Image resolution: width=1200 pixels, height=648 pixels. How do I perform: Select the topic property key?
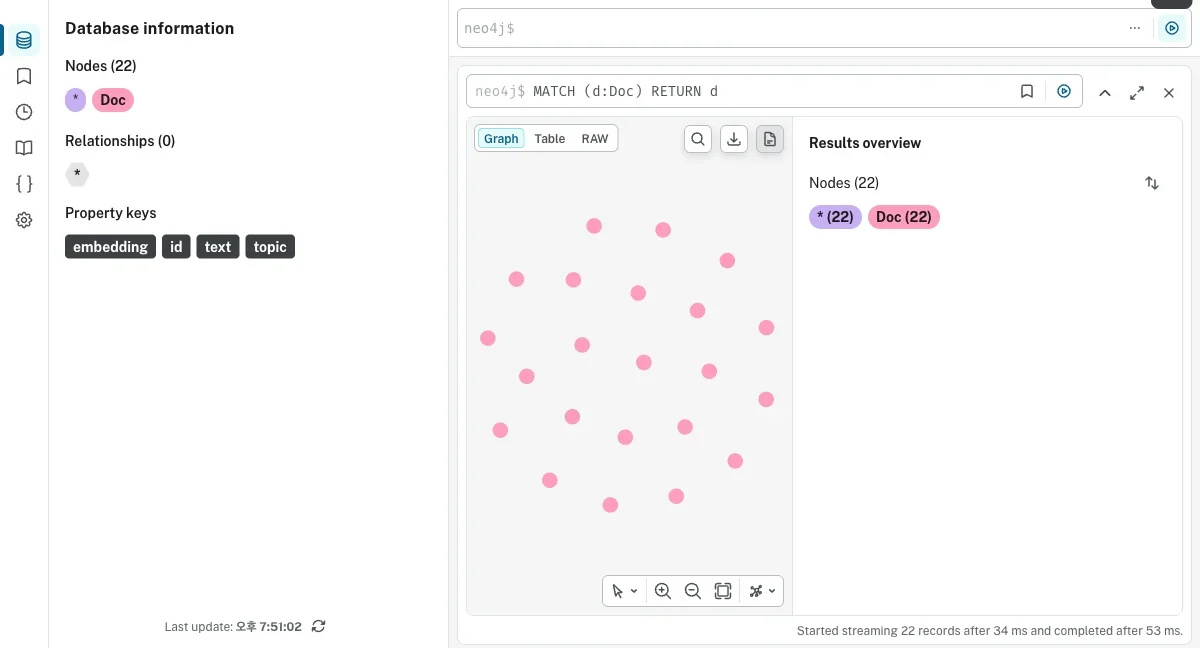click(270, 247)
